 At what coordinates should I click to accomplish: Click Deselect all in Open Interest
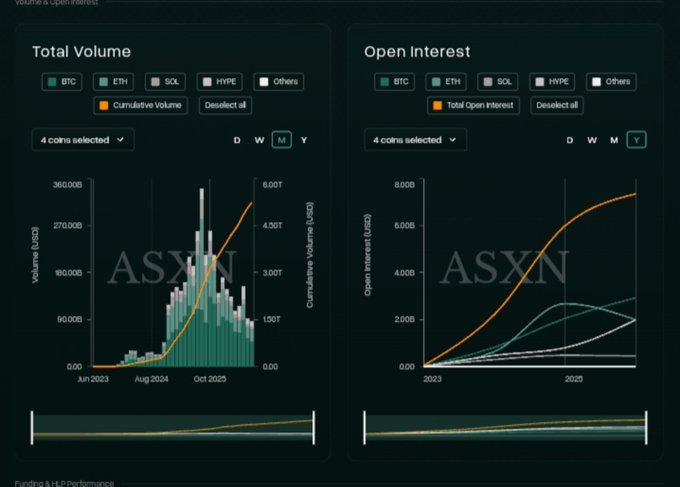557,105
